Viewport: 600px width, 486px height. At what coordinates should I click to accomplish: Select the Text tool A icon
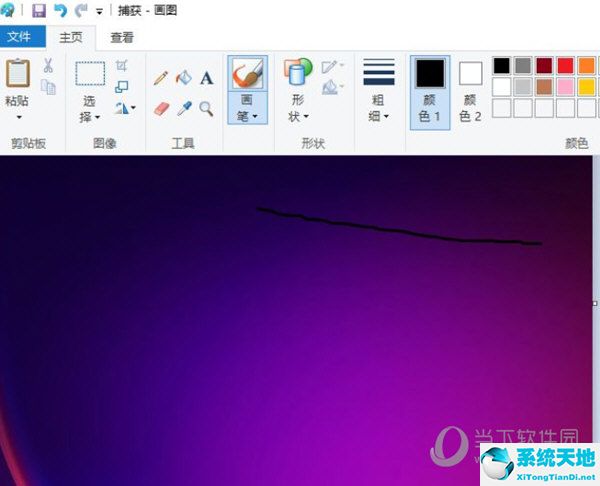coord(207,78)
